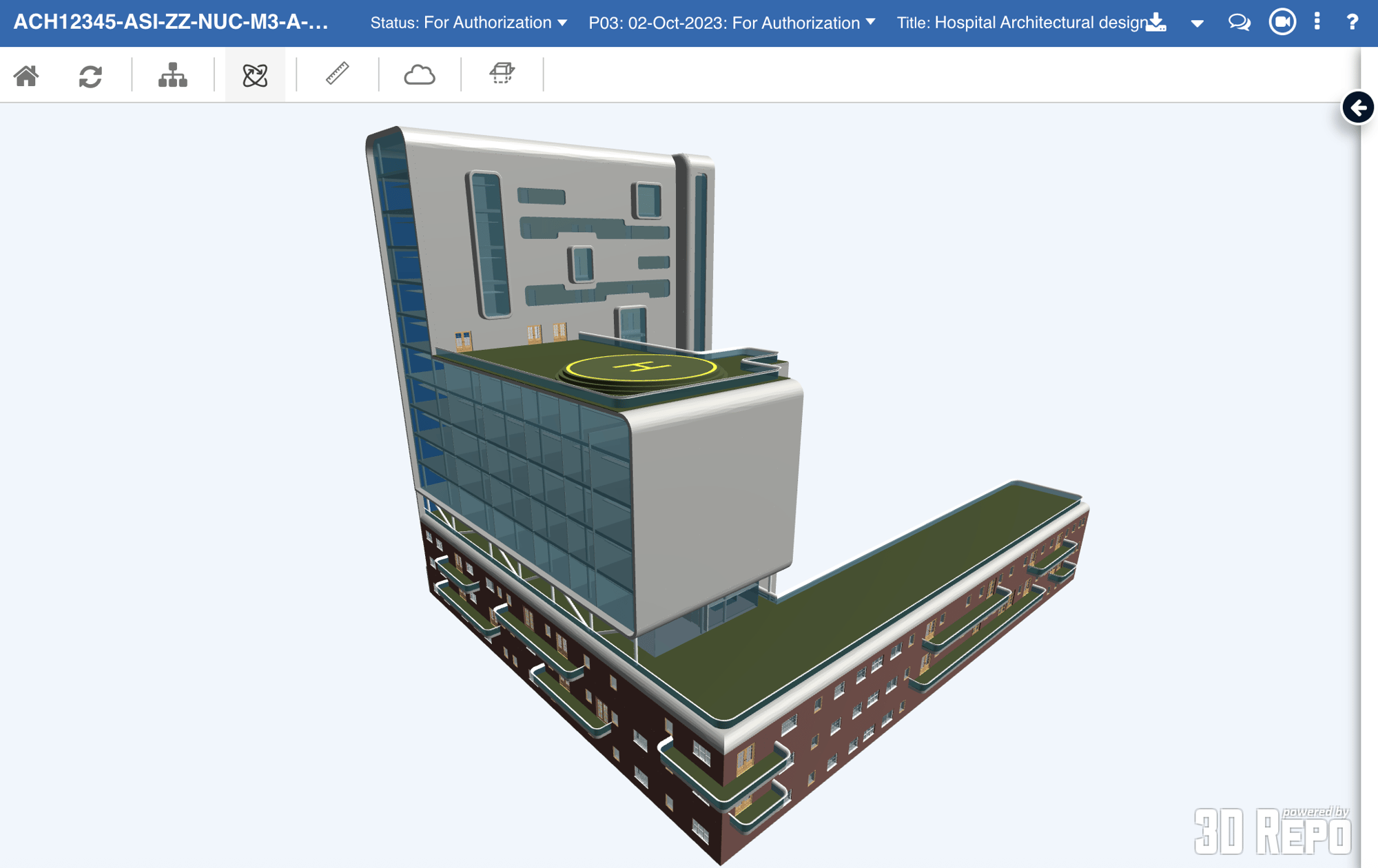Toggle the orbit navigation mode
Image resolution: width=1378 pixels, height=868 pixels.
tap(255, 75)
